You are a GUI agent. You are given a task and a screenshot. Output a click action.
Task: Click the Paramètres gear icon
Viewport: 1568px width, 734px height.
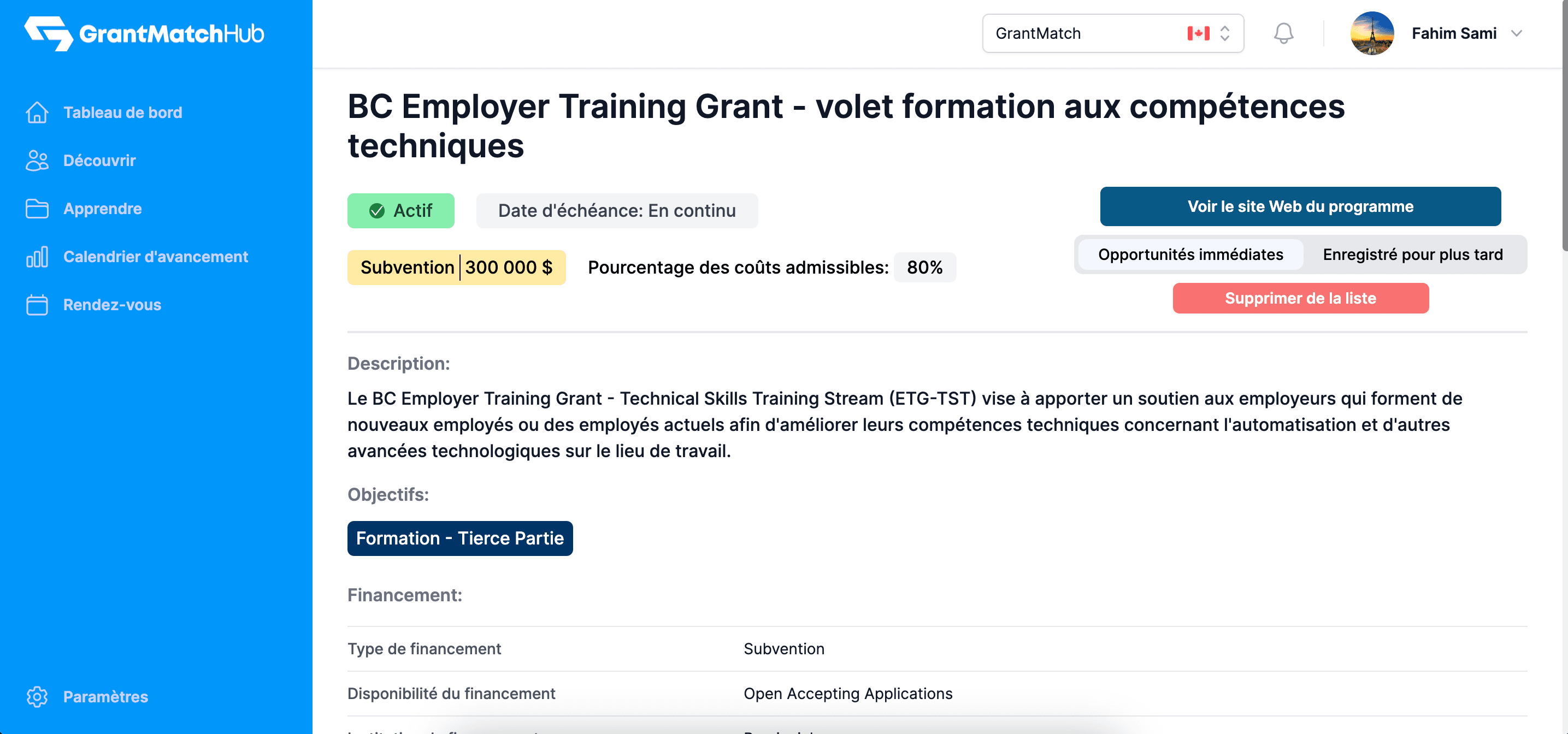click(x=37, y=697)
